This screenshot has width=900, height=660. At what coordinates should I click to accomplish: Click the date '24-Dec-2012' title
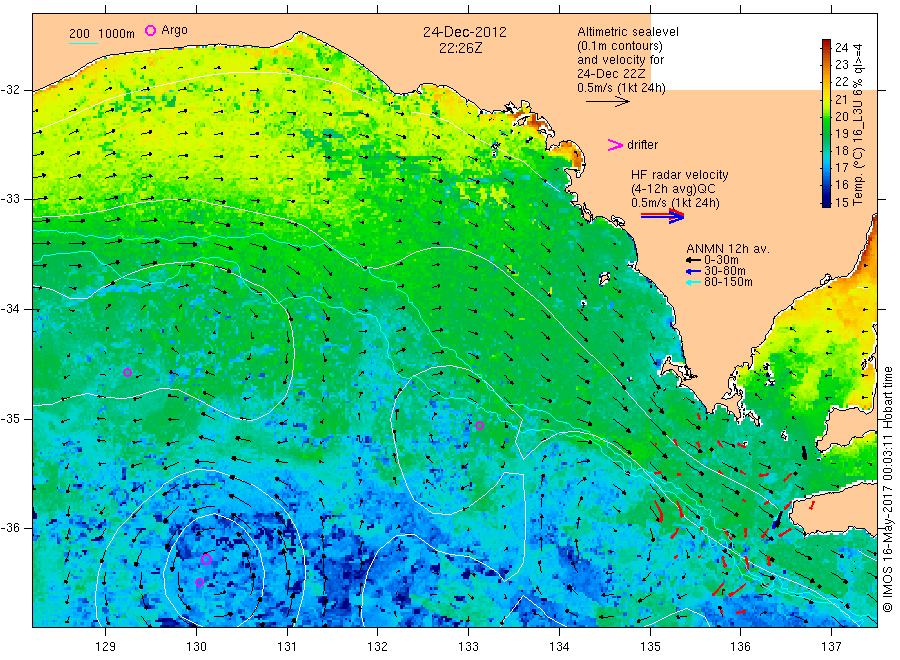point(465,32)
